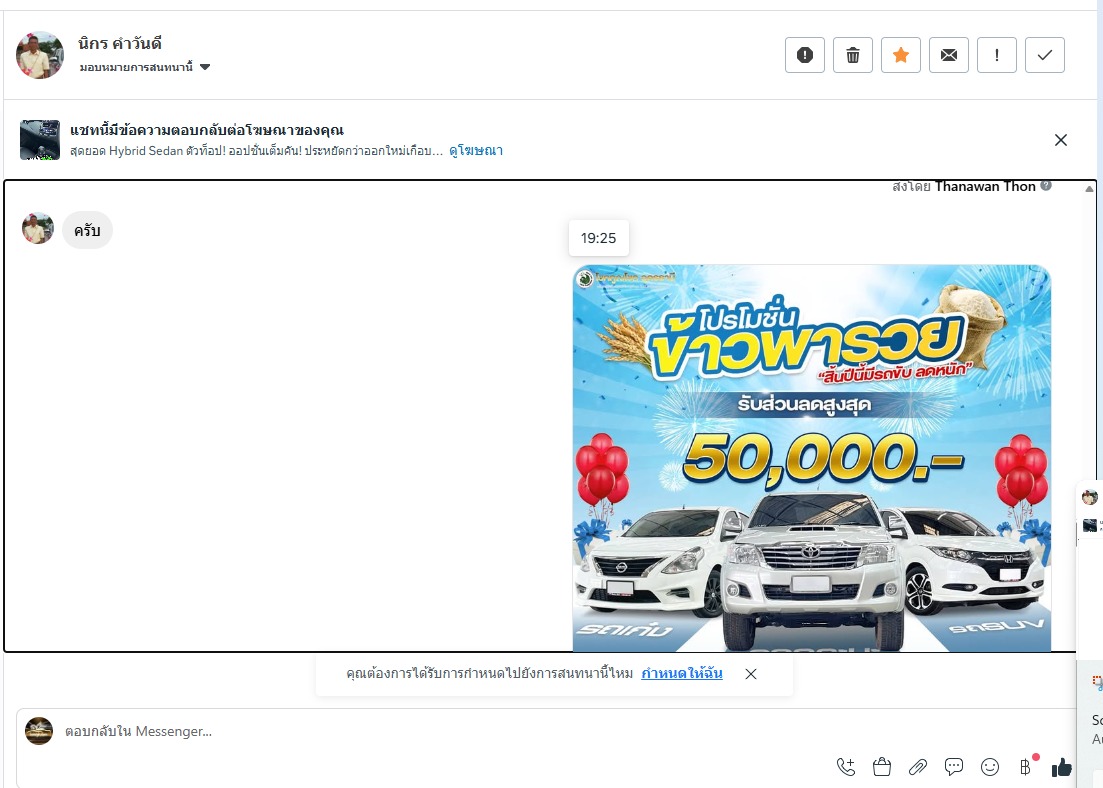This screenshot has width=1103, height=788.
Task: Mark conversation as spam with exclamation octagon icon
Action: click(x=805, y=55)
